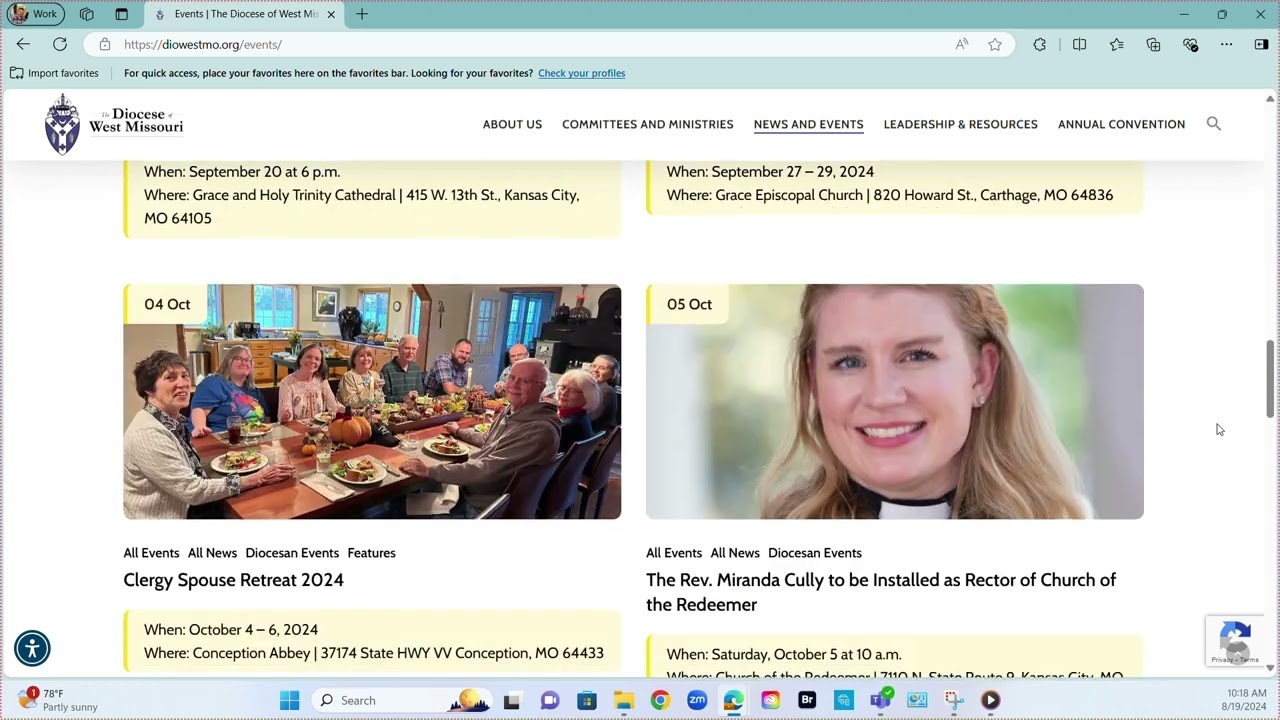Go to Diocese of West Missouri logo home

pos(114,124)
